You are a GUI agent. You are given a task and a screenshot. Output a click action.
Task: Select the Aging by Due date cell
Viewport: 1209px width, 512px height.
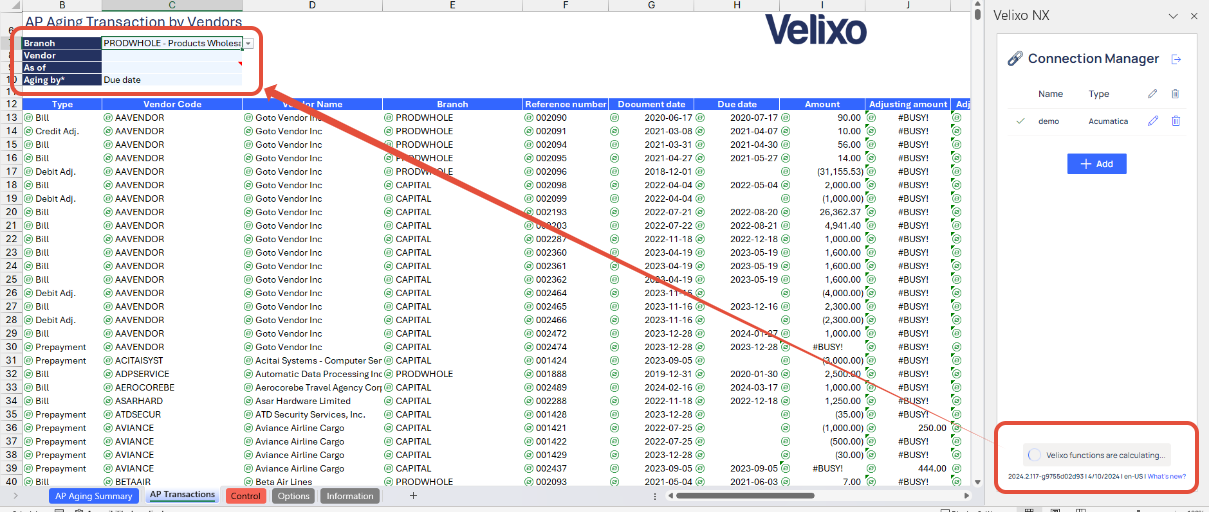pyautogui.click(x=172, y=79)
